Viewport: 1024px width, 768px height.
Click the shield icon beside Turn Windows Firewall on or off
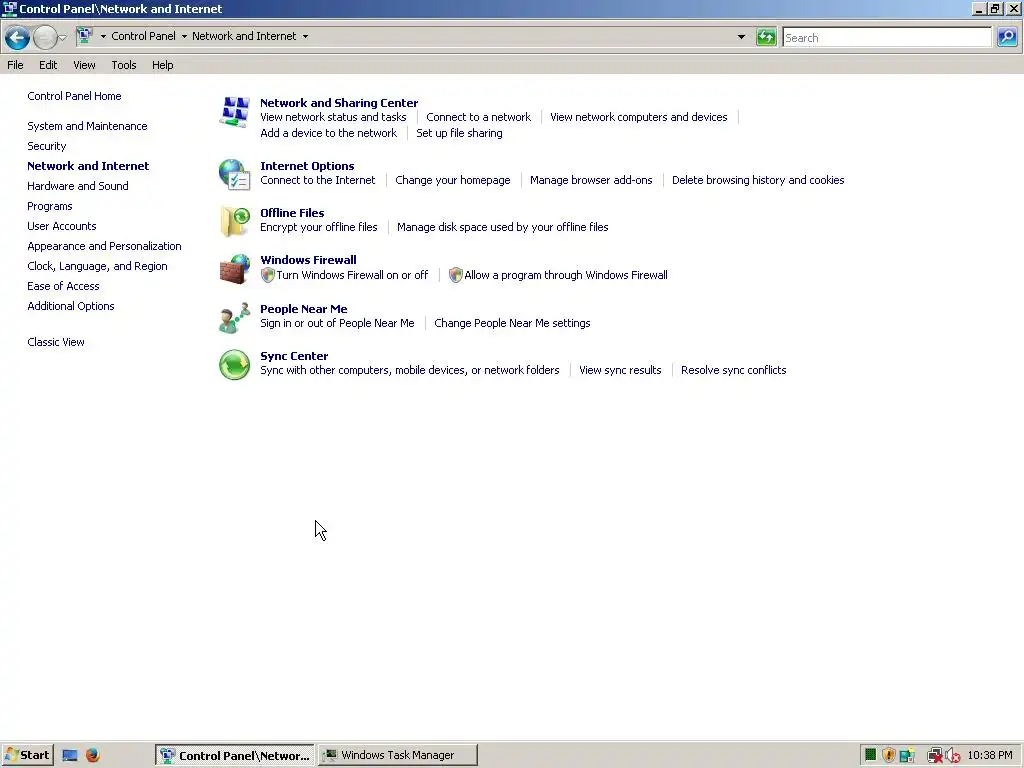coord(267,275)
